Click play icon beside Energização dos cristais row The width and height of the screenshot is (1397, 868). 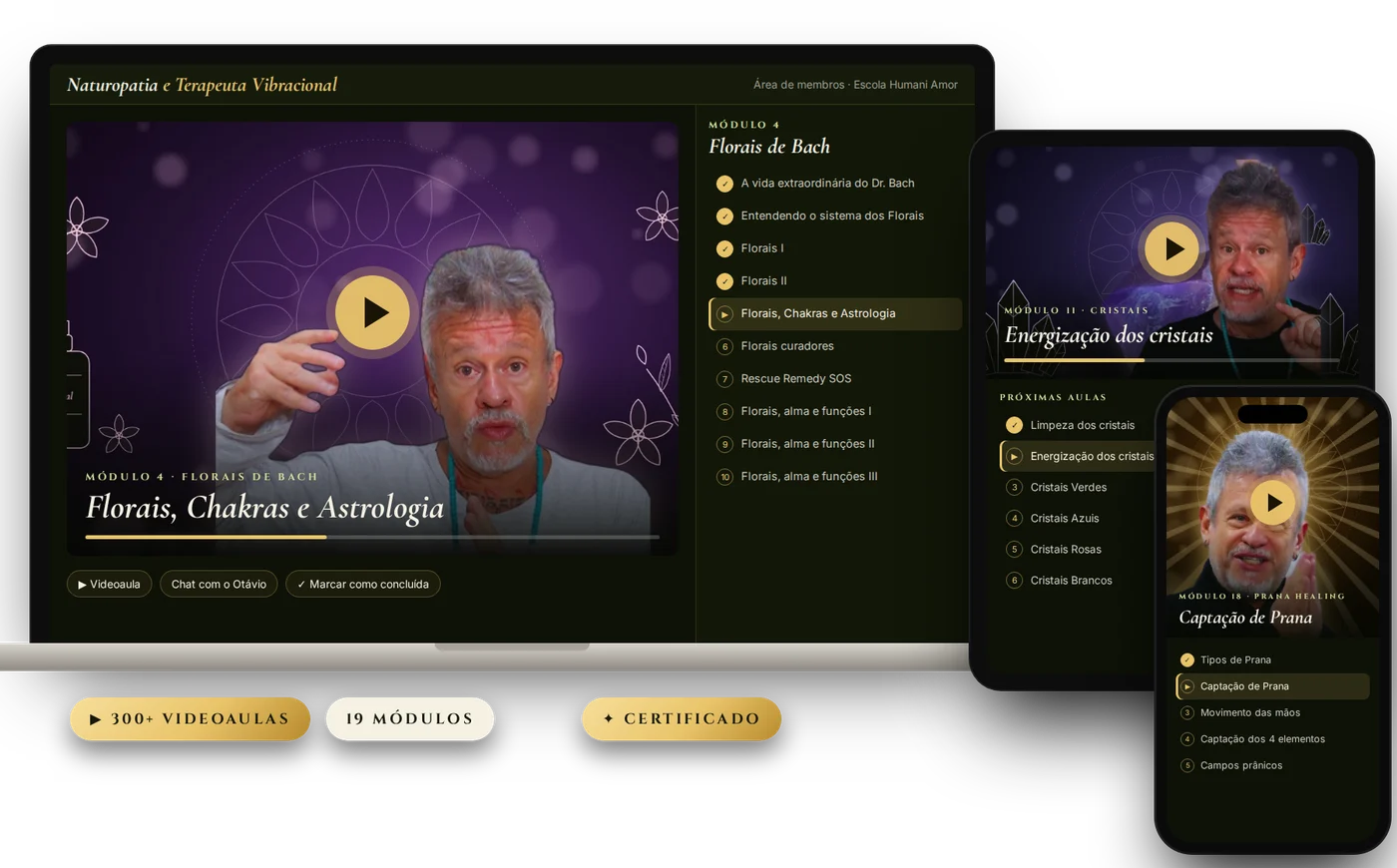click(x=1014, y=456)
